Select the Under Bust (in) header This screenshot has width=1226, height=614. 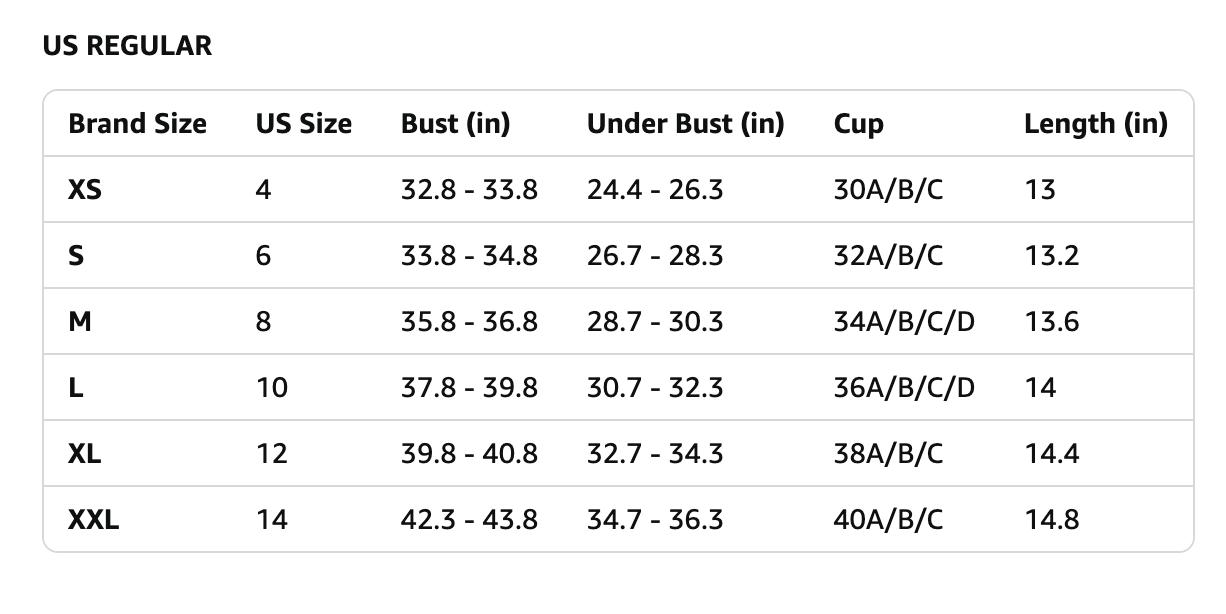(685, 124)
